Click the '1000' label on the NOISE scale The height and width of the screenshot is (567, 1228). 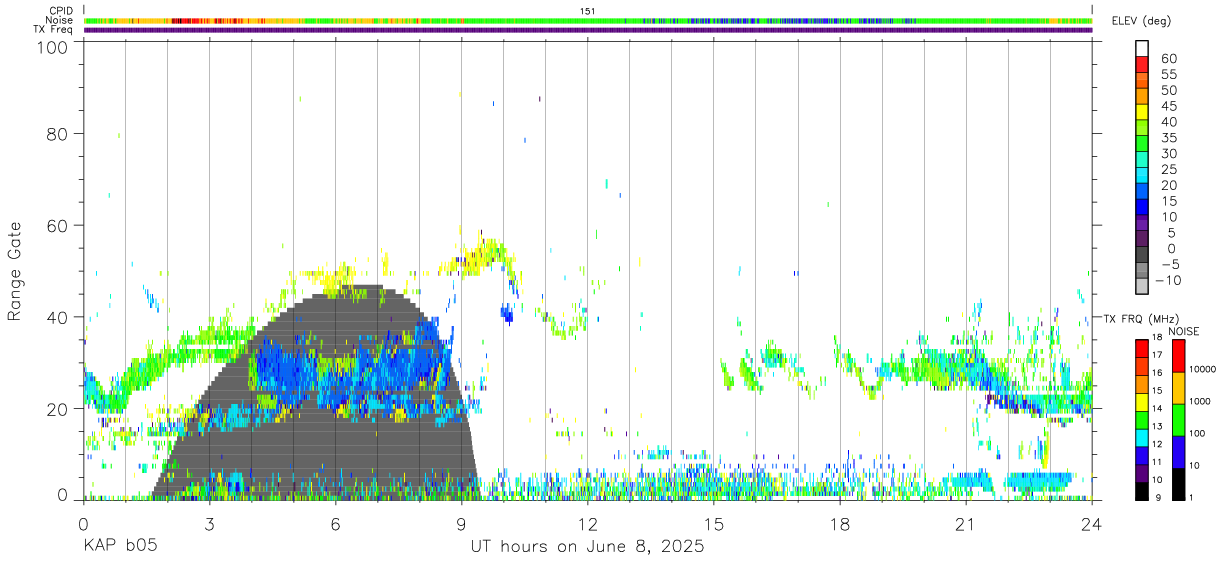1200,401
